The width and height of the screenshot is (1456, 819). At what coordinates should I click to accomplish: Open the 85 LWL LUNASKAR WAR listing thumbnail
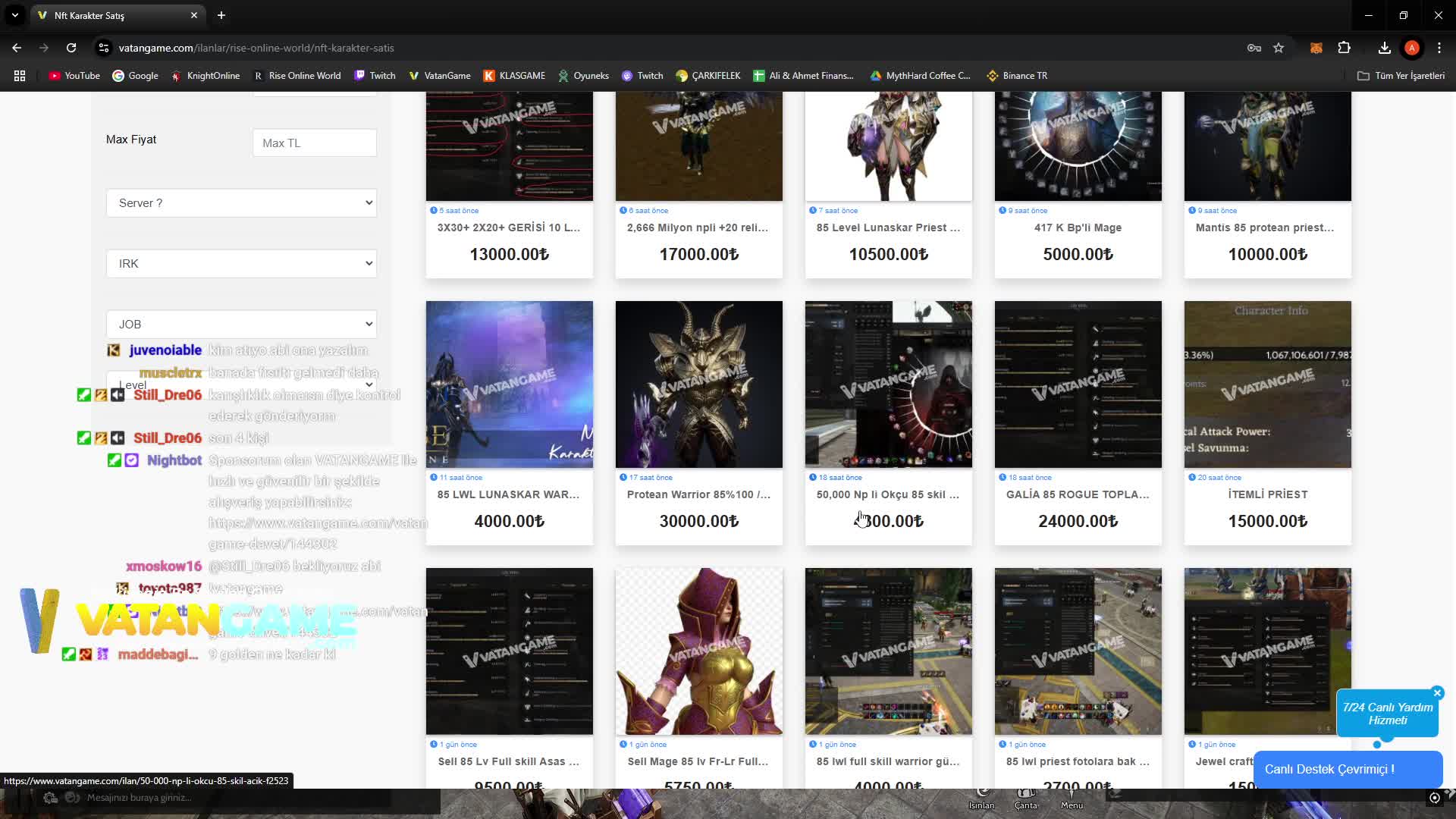(x=510, y=384)
